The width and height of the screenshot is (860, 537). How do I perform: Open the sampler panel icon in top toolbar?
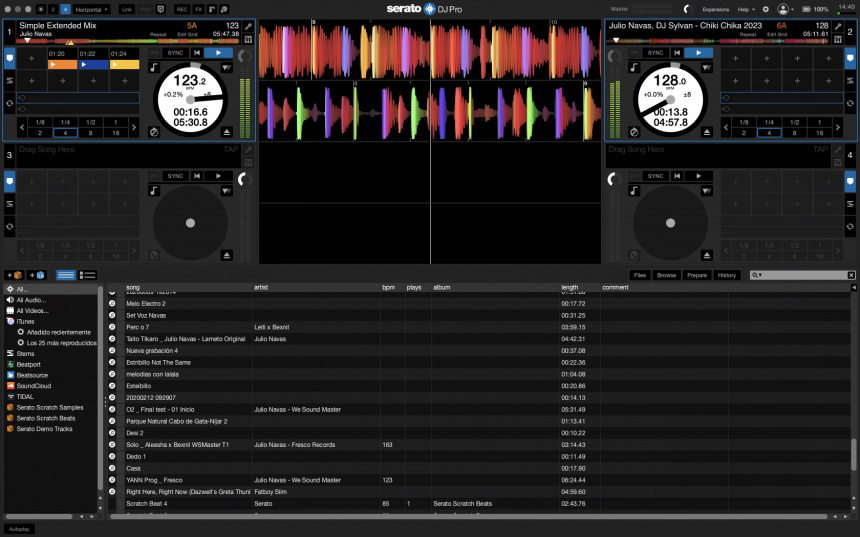point(212,9)
